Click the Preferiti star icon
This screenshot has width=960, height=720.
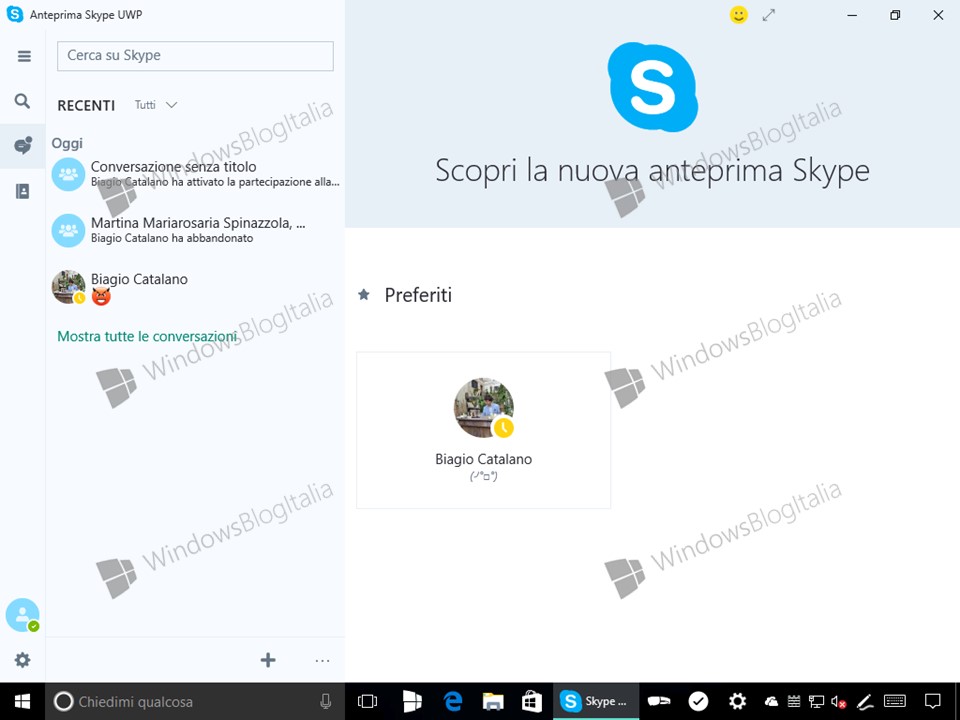pyautogui.click(x=364, y=294)
